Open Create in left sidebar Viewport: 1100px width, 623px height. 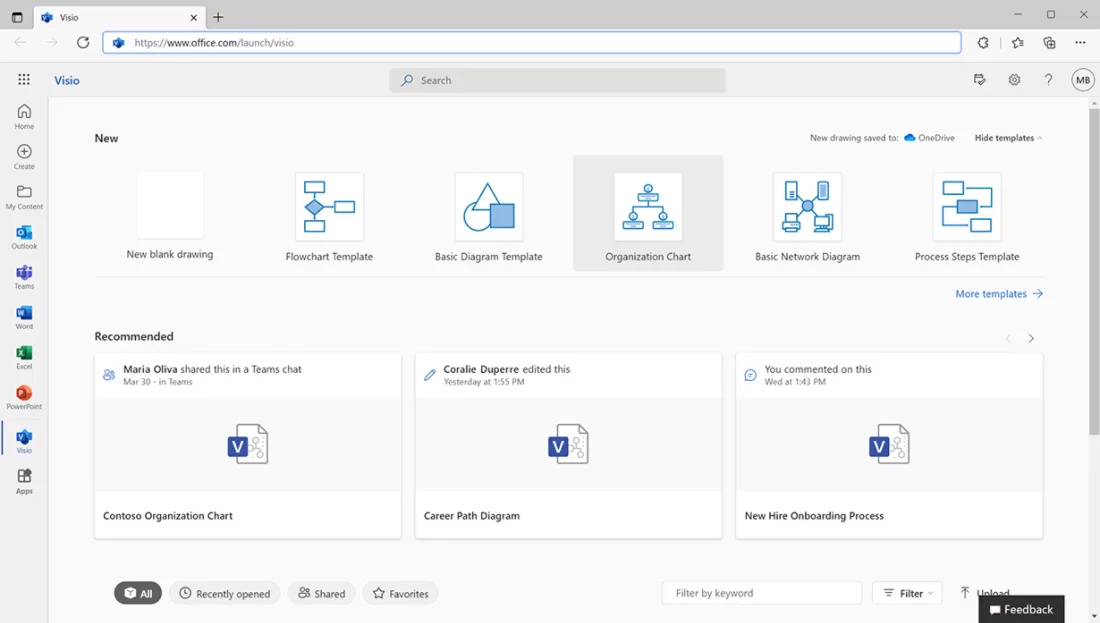24,156
